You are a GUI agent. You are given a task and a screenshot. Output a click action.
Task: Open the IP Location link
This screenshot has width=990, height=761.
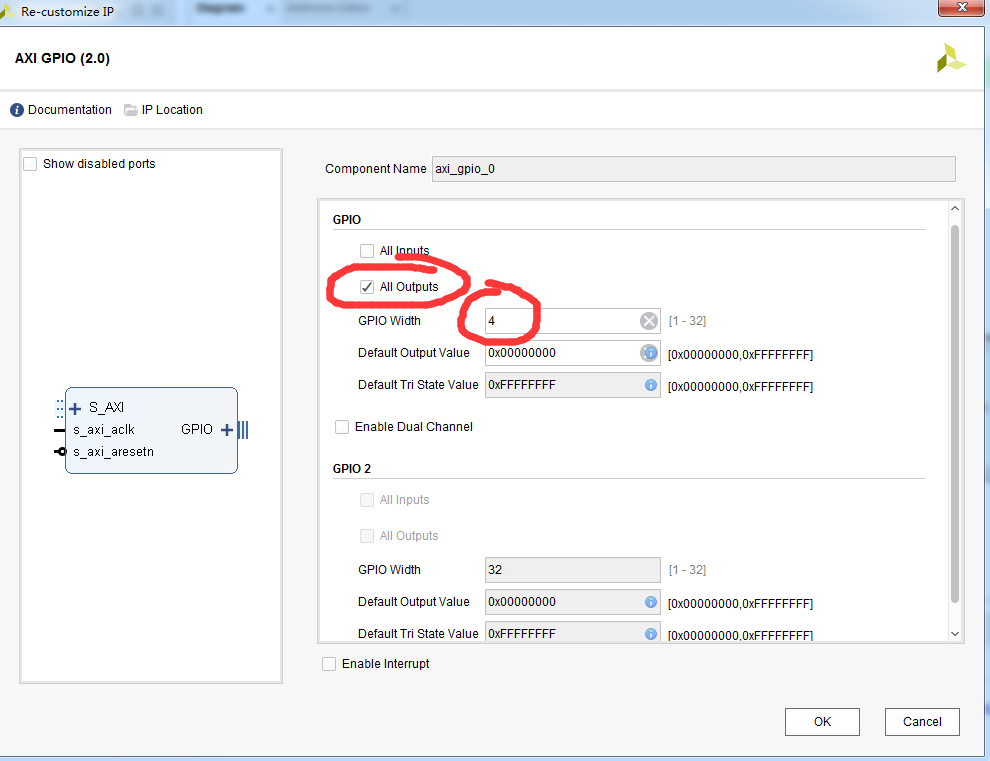pyautogui.click(x=172, y=110)
